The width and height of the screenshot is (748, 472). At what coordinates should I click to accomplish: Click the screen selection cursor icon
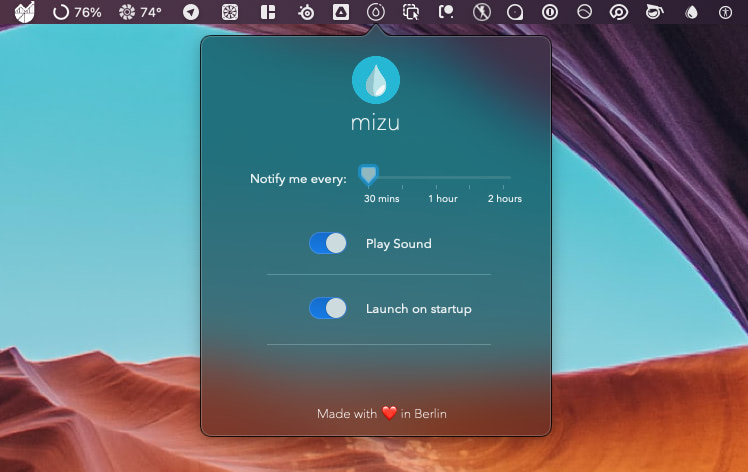[411, 12]
